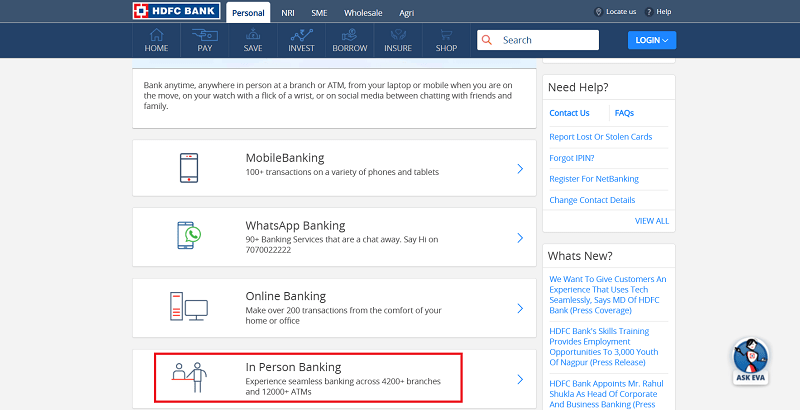Focus the Search input field

(538, 40)
